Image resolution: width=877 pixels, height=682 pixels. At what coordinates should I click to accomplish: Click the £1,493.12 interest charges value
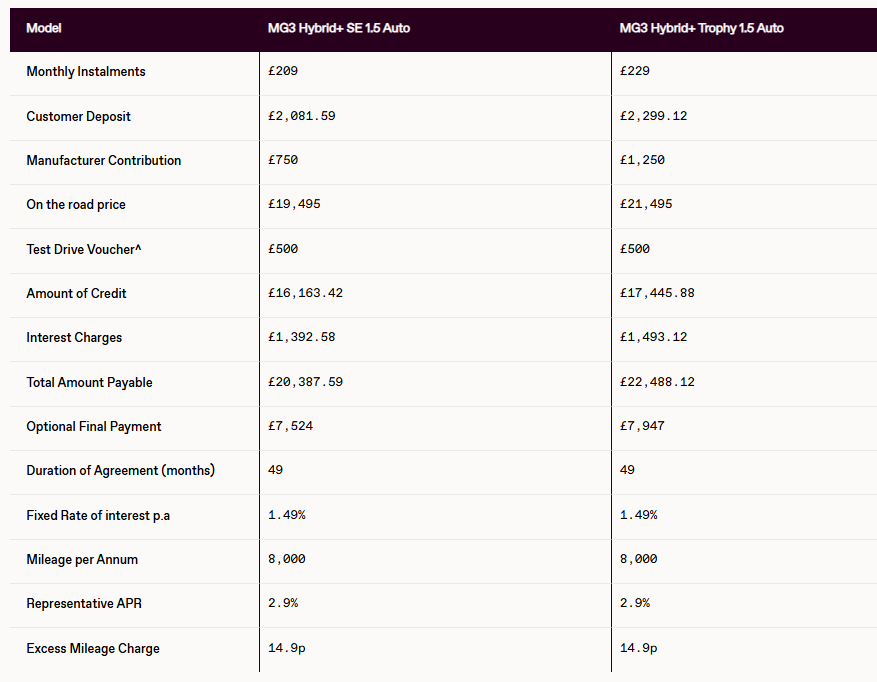tap(654, 337)
